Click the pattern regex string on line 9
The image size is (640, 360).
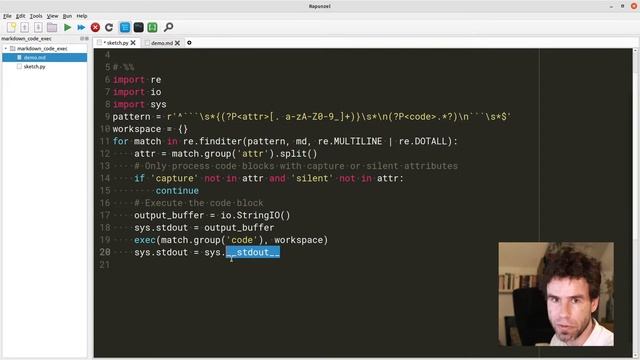click(339, 117)
